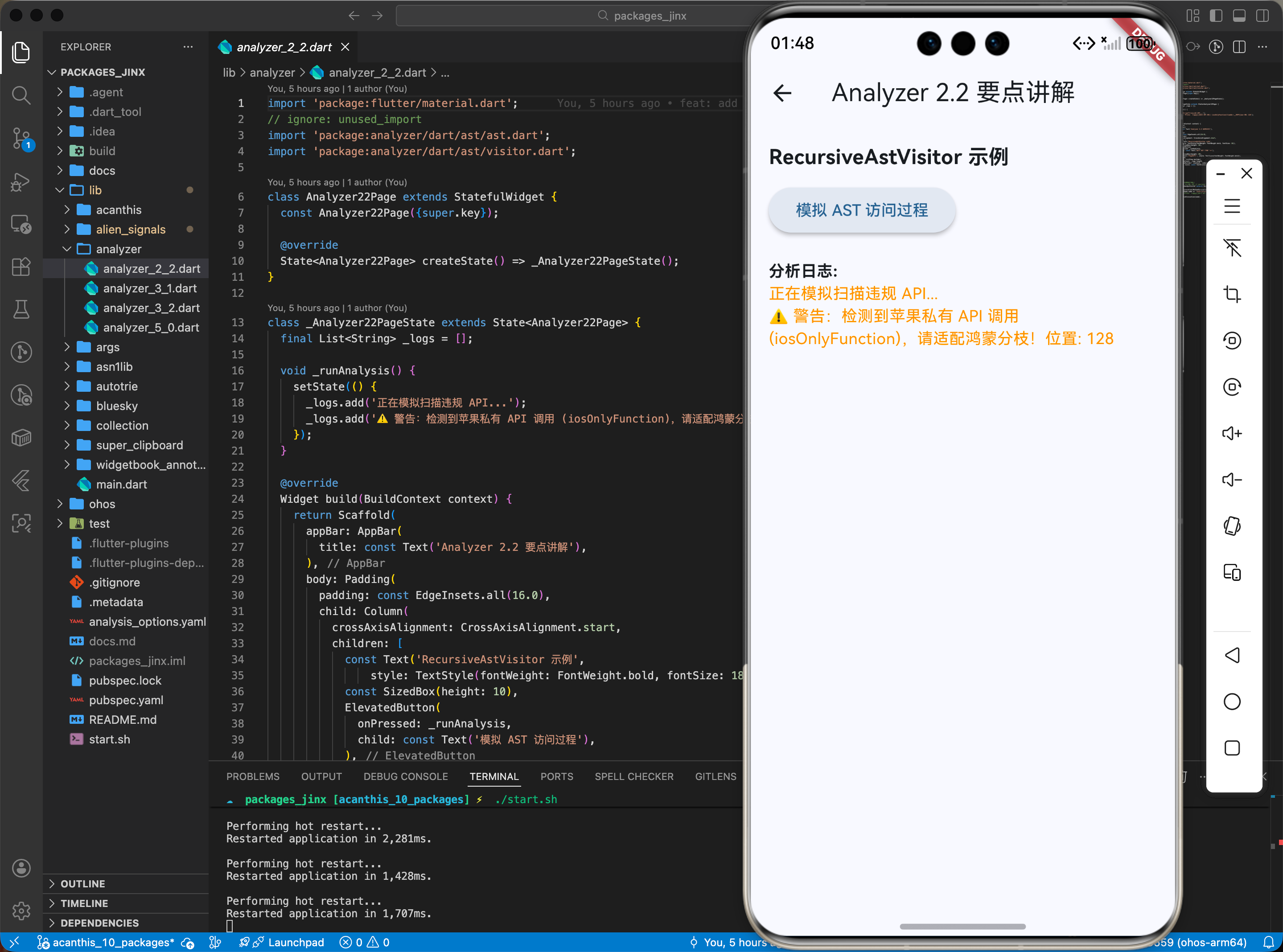
Task: Open the Extensions view icon
Action: pos(21,267)
